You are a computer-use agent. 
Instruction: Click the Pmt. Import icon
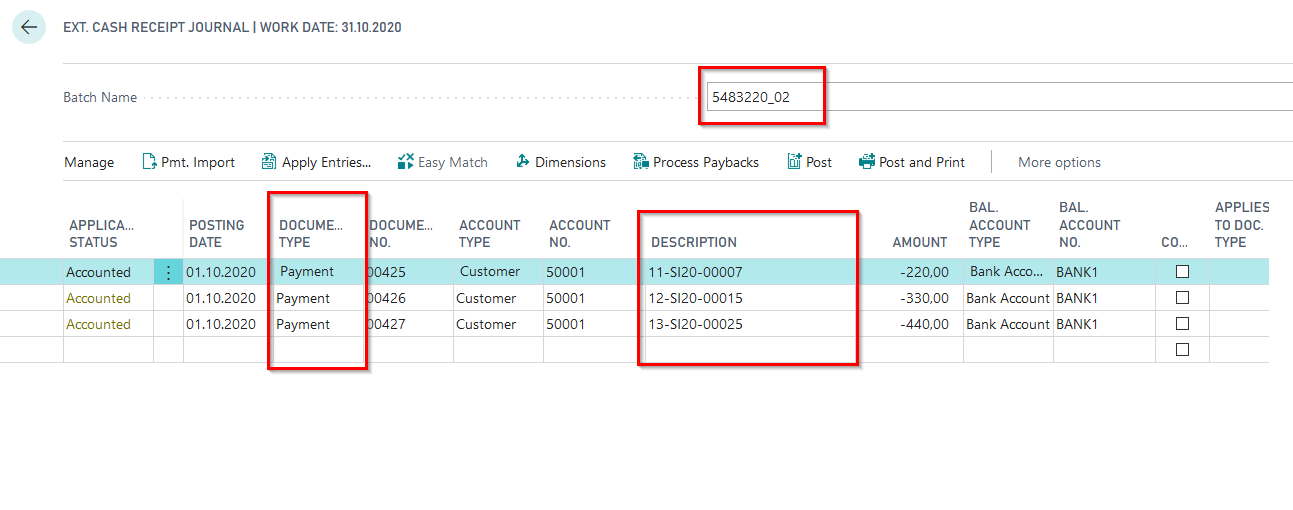pyautogui.click(x=150, y=162)
